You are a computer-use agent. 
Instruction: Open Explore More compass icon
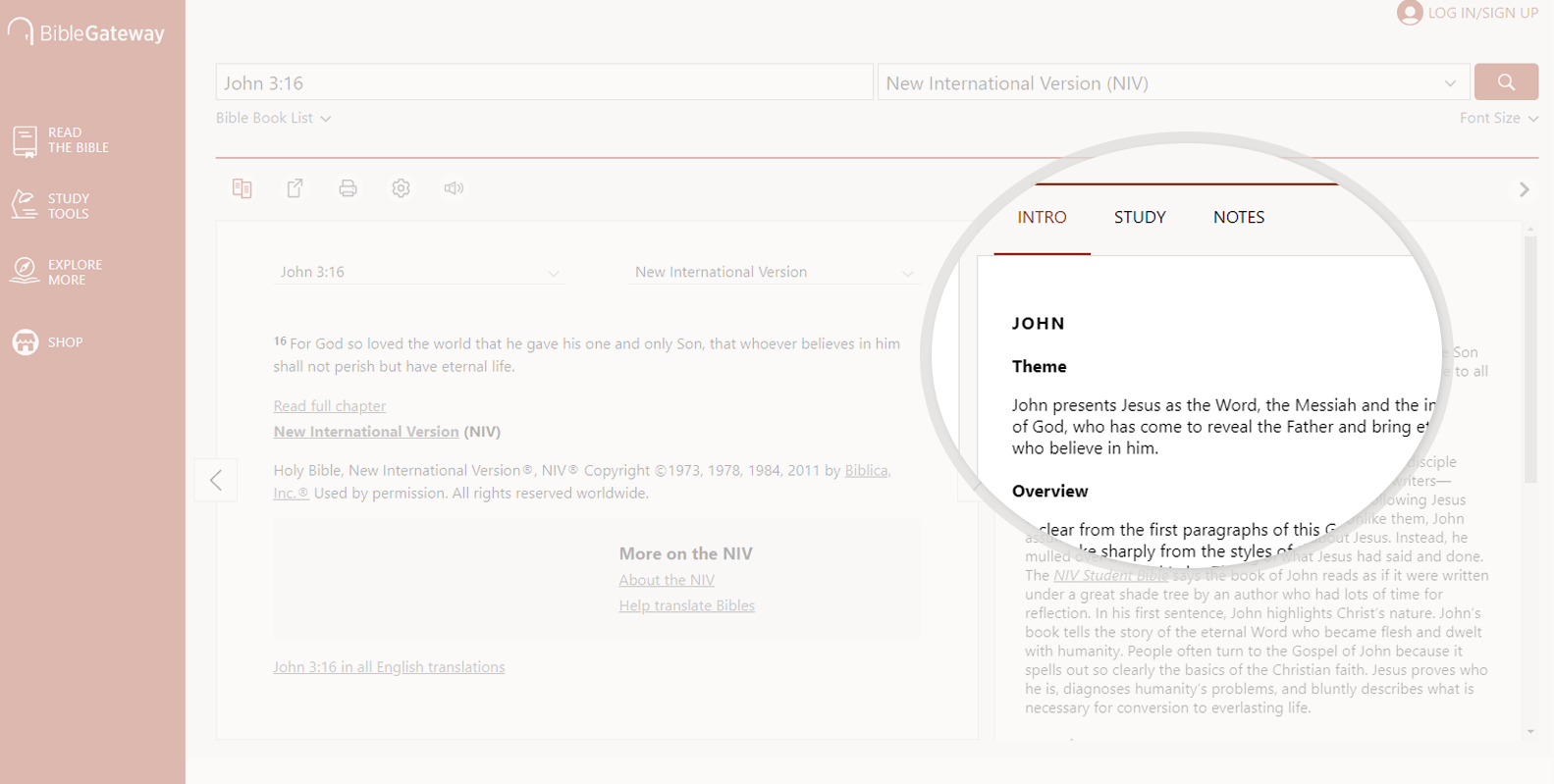(25, 271)
